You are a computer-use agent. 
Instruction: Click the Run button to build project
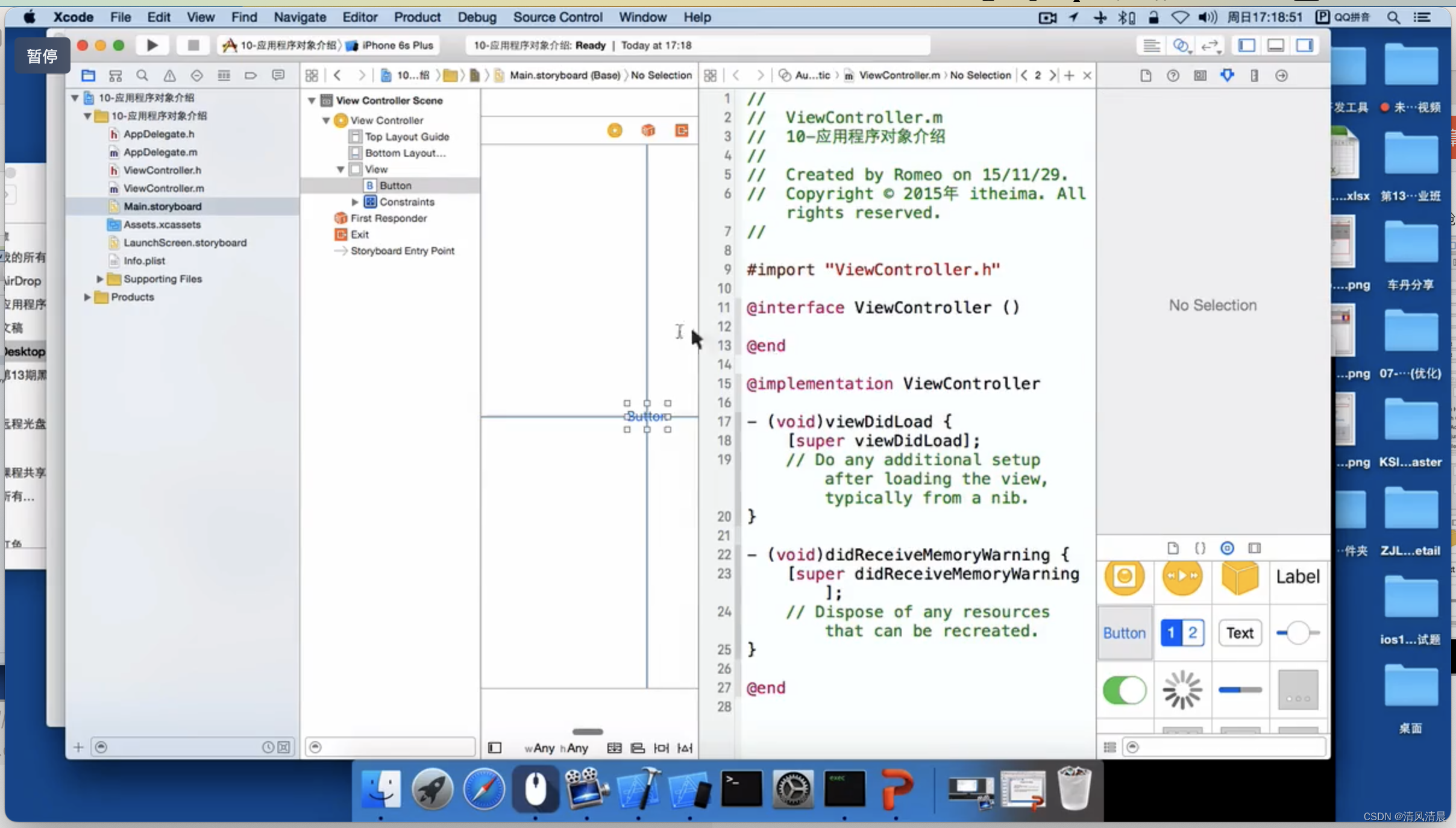click(x=152, y=44)
